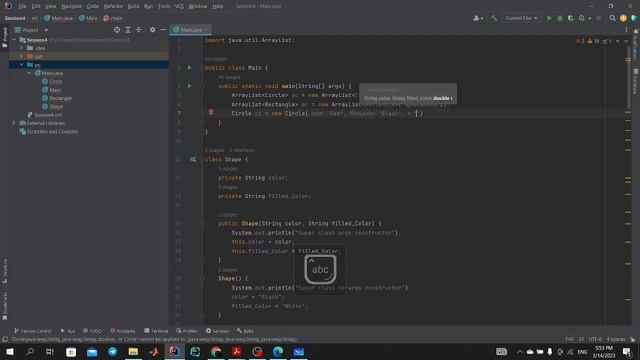Open the bottom Build tool window

pyautogui.click(x=245, y=331)
